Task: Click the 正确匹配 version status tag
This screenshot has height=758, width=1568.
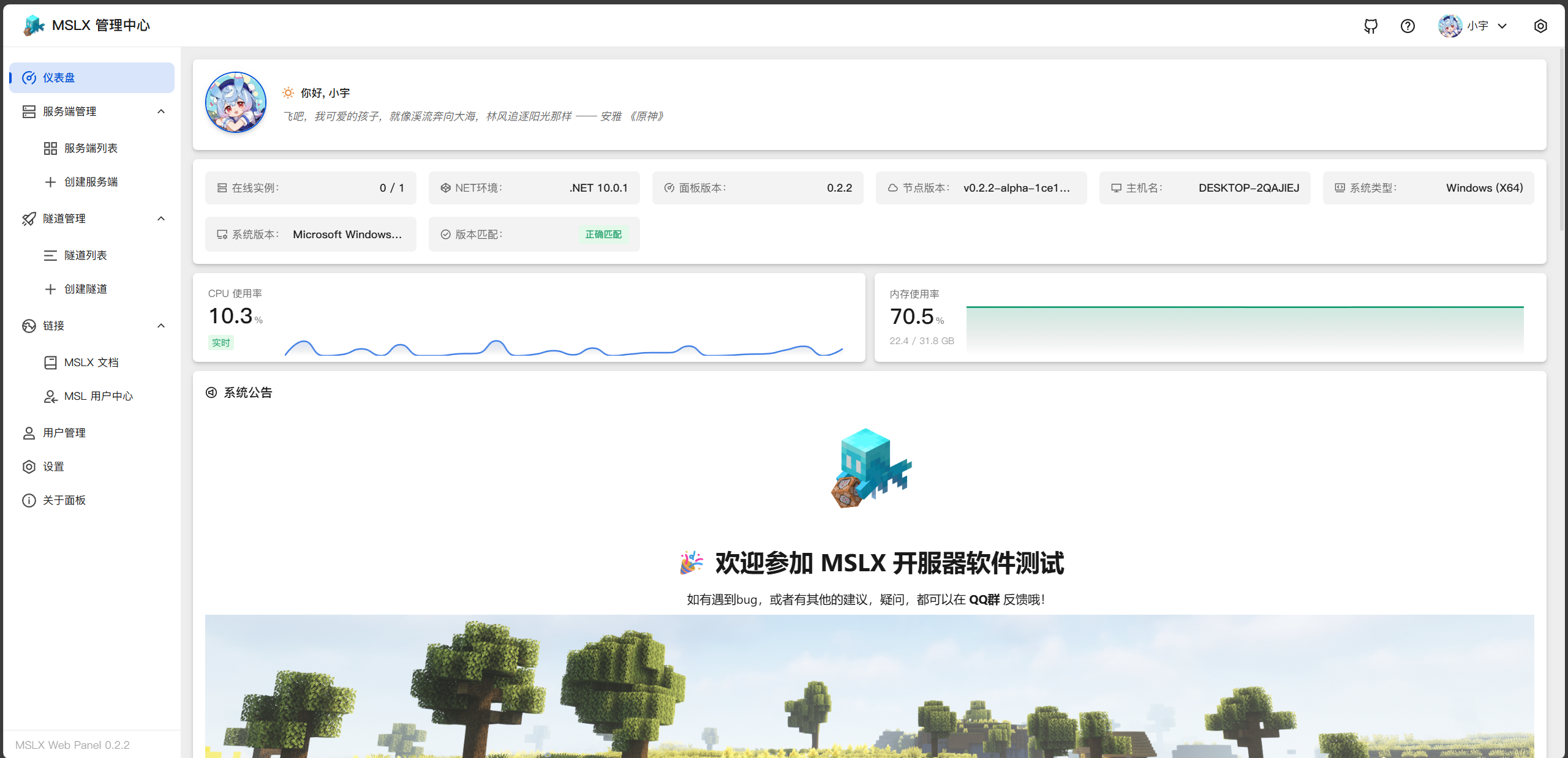Action: 603,235
